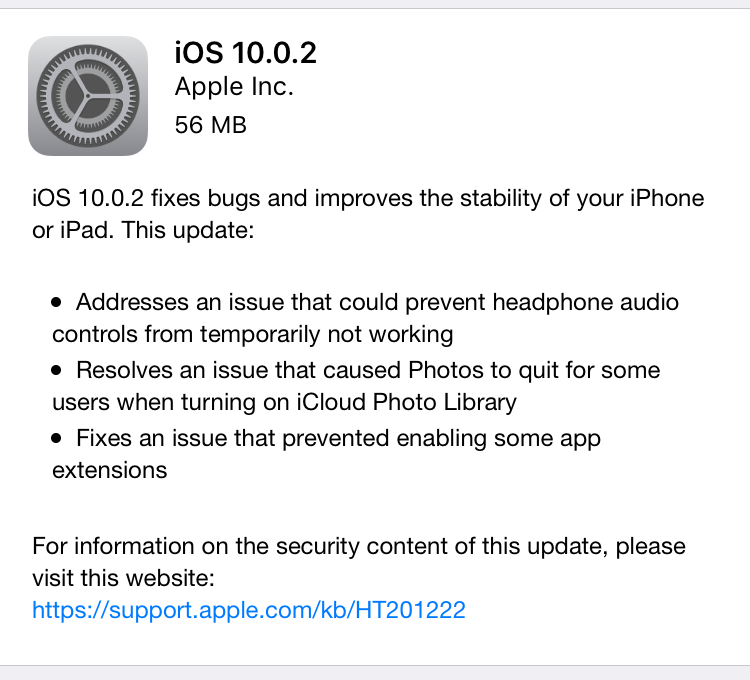Click the word 'iPad' in the intro paragraph
The width and height of the screenshot is (750, 680).
click(87, 230)
